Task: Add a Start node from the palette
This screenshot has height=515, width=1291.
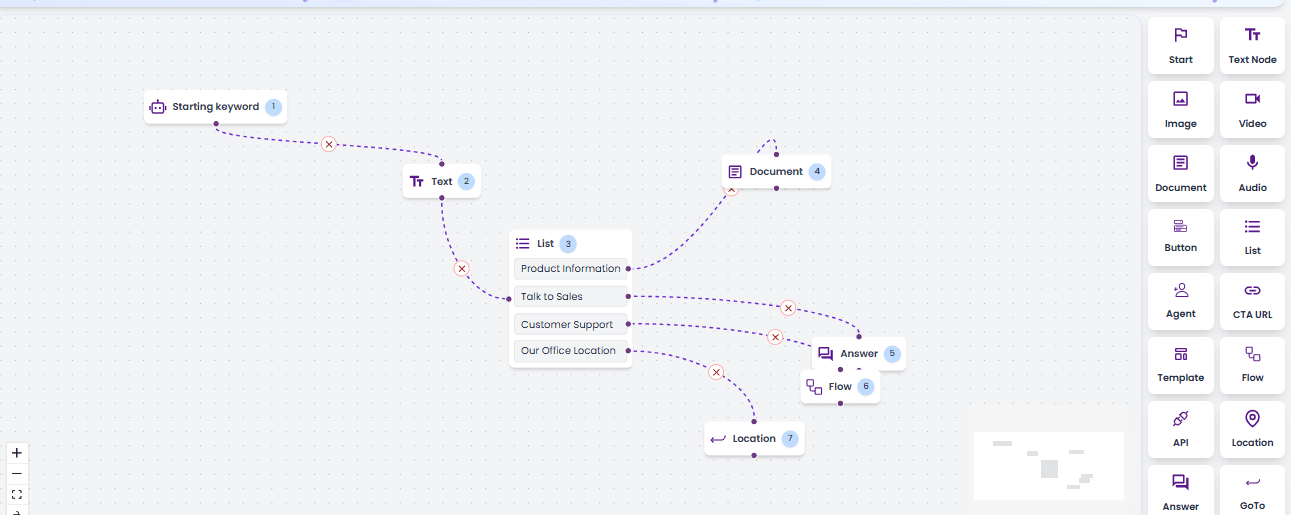Action: (1181, 46)
